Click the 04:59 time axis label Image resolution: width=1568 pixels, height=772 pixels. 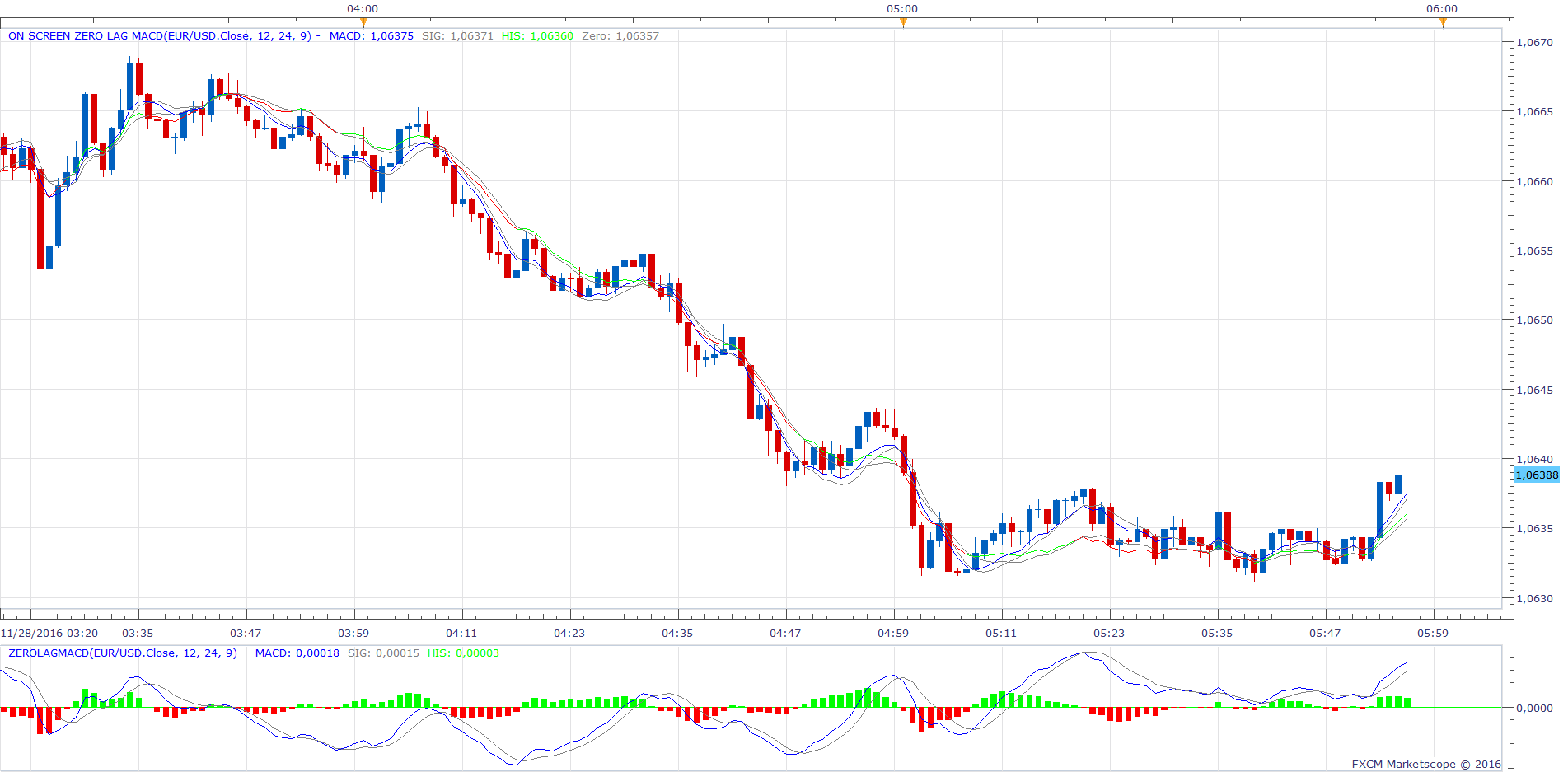pos(893,634)
